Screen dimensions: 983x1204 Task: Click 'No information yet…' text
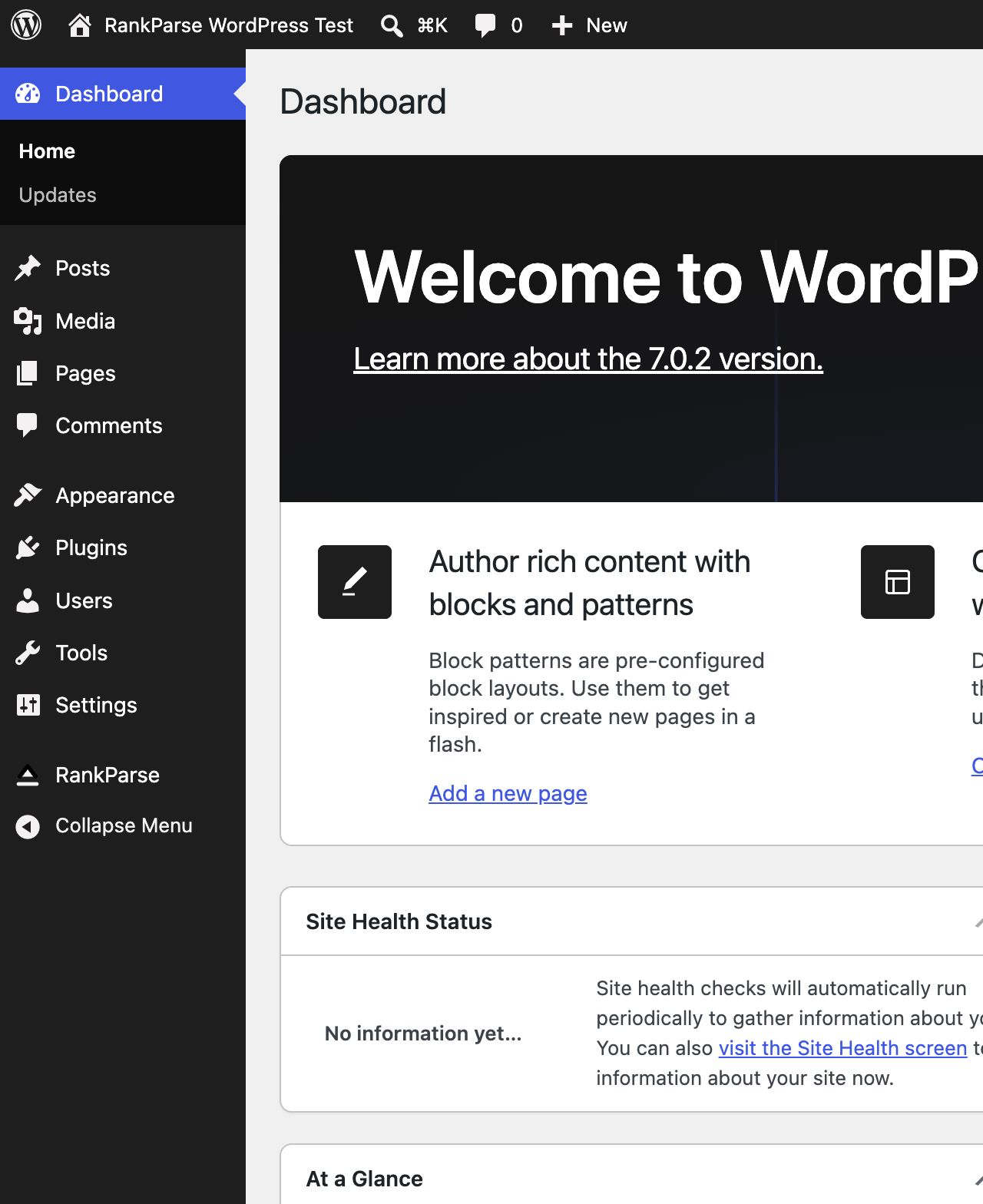423,1034
